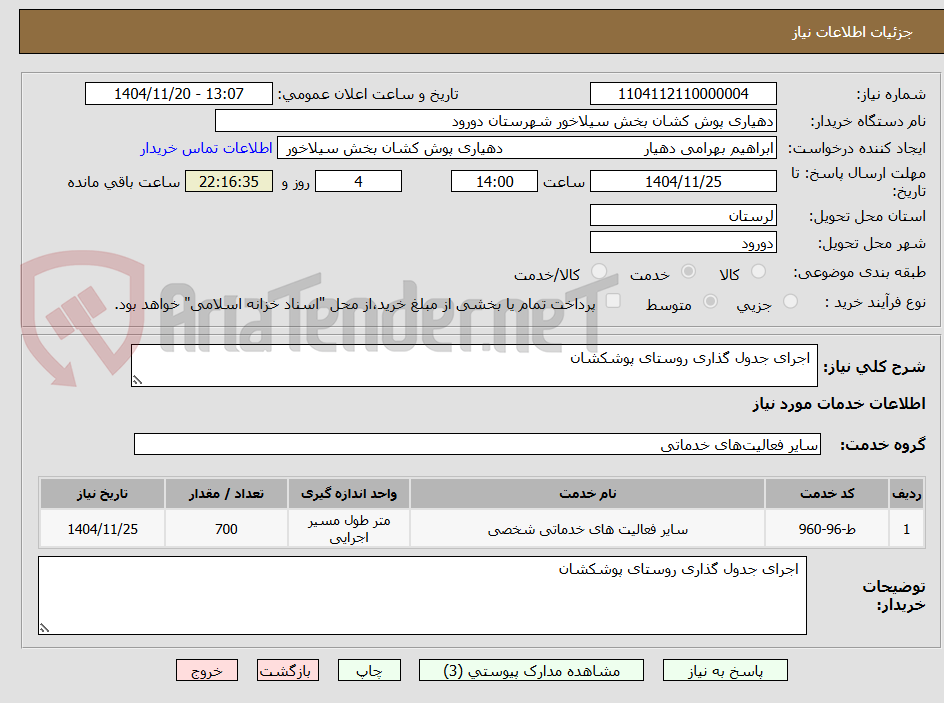This screenshot has width=944, height=703.
Task: Select the جزیی purchase type radio
Action: pyautogui.click(x=790, y=301)
